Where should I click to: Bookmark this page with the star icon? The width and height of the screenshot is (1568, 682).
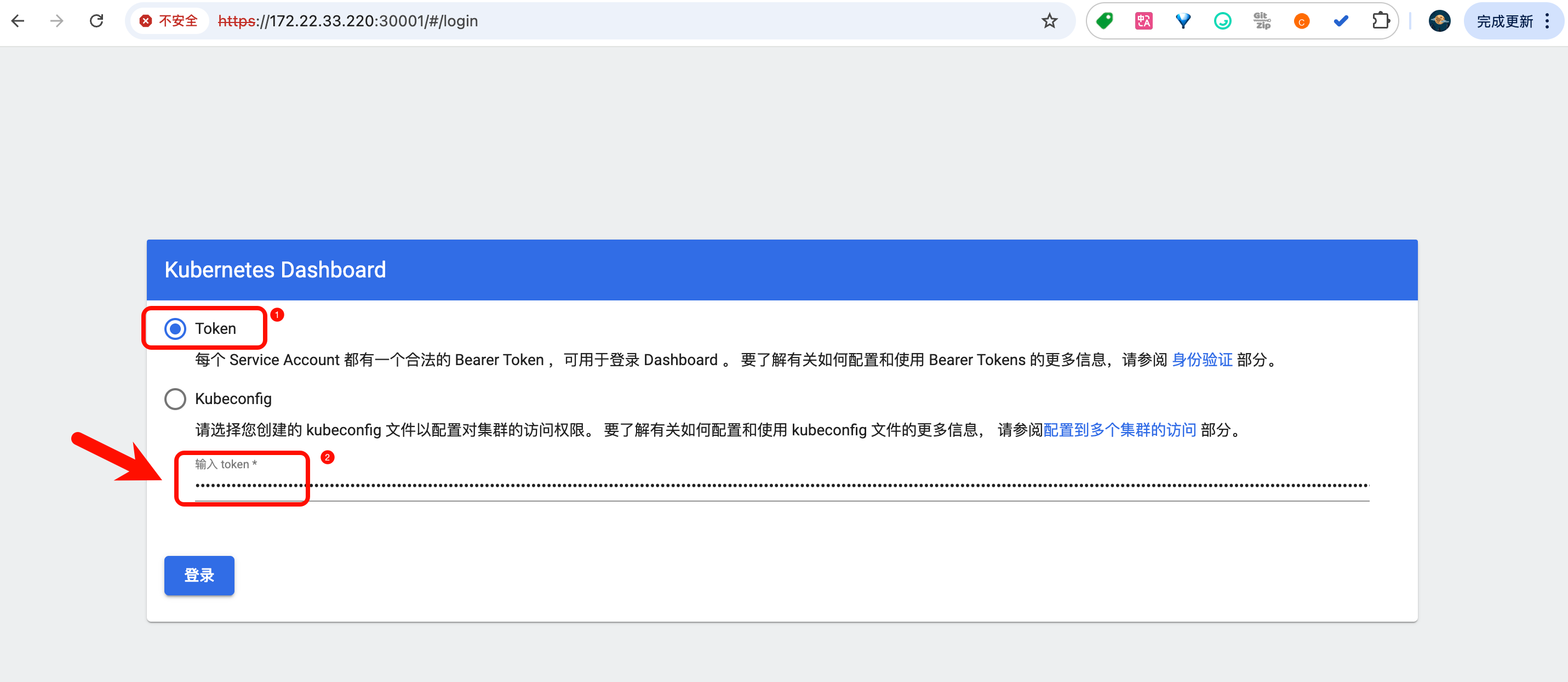click(x=1049, y=21)
